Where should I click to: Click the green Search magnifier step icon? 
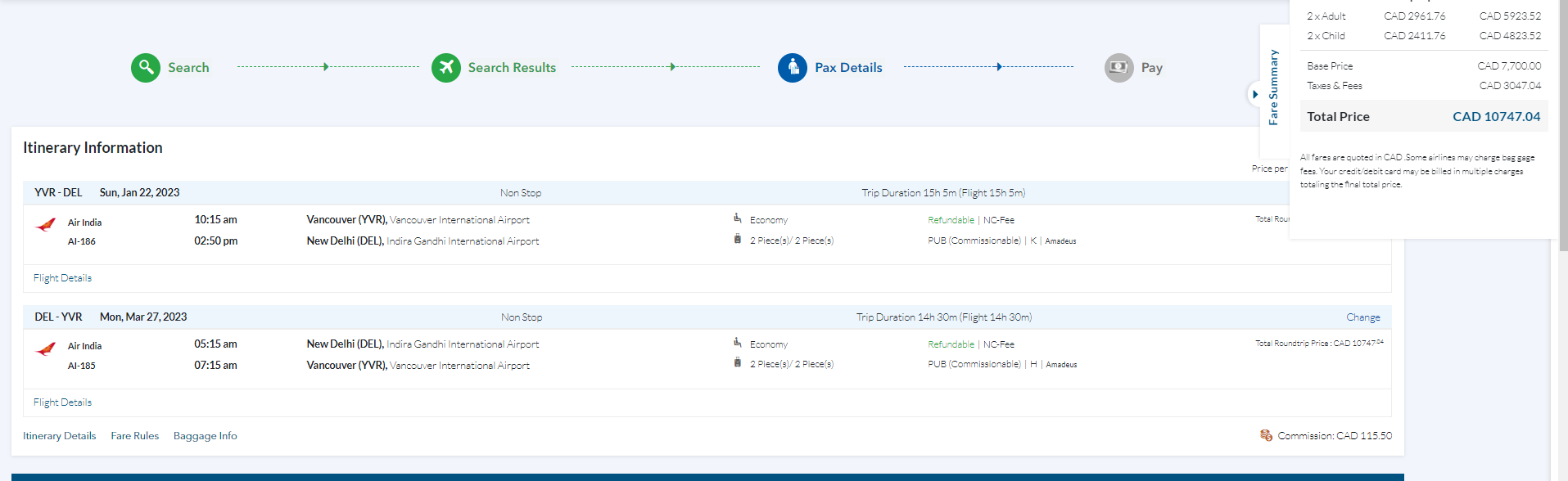pyautogui.click(x=146, y=68)
